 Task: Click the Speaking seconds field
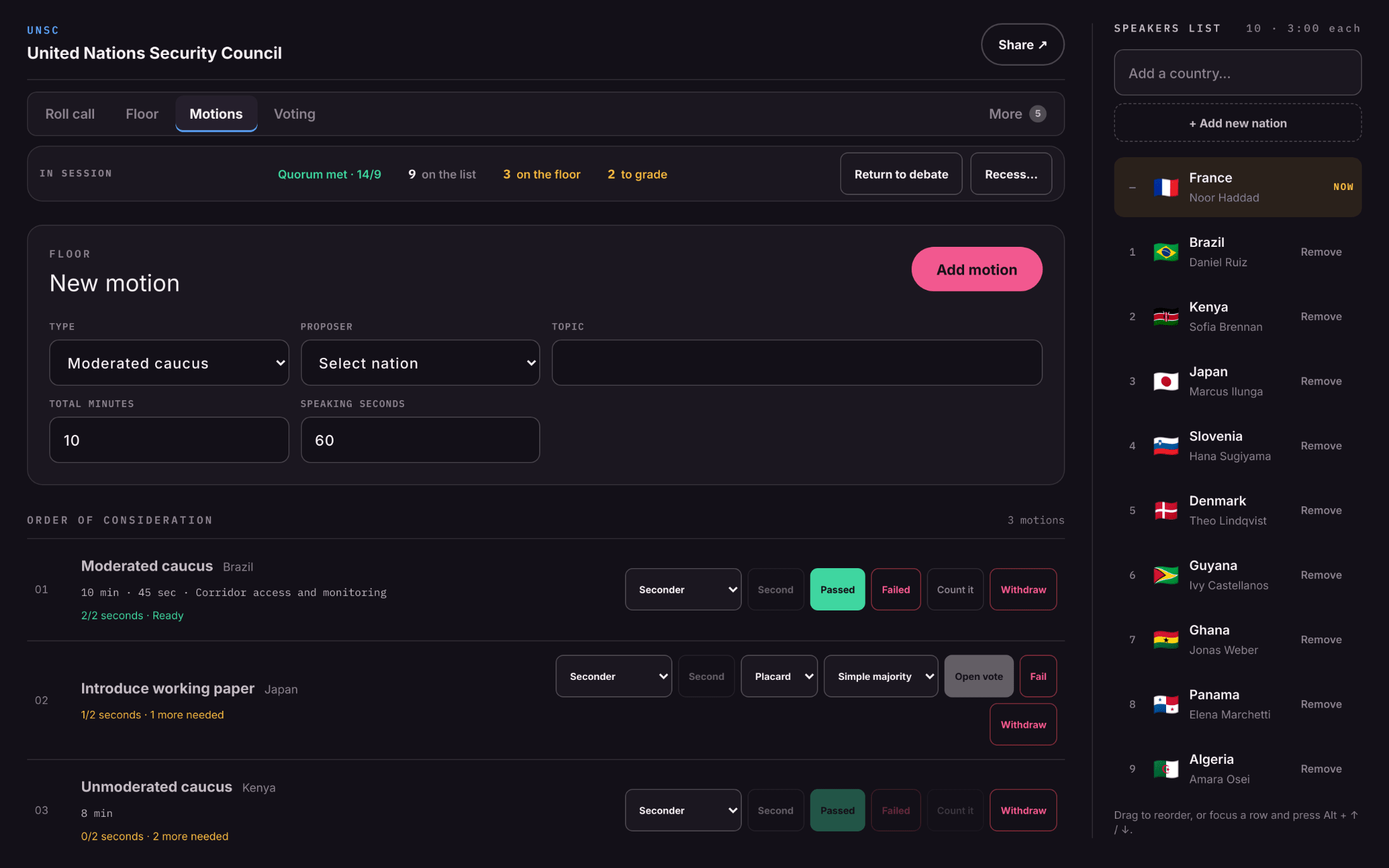pos(420,440)
